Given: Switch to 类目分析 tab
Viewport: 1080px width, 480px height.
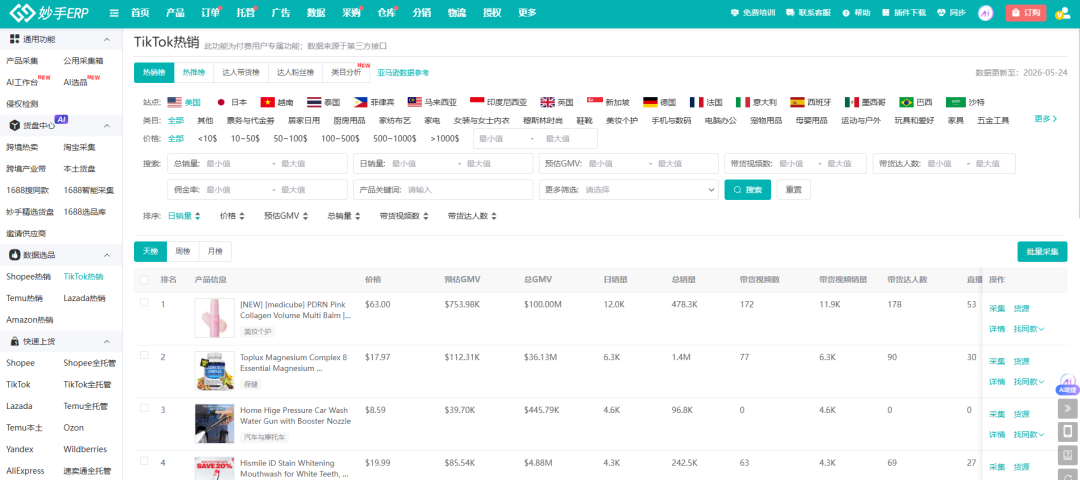Looking at the screenshot, I should tap(346, 72).
